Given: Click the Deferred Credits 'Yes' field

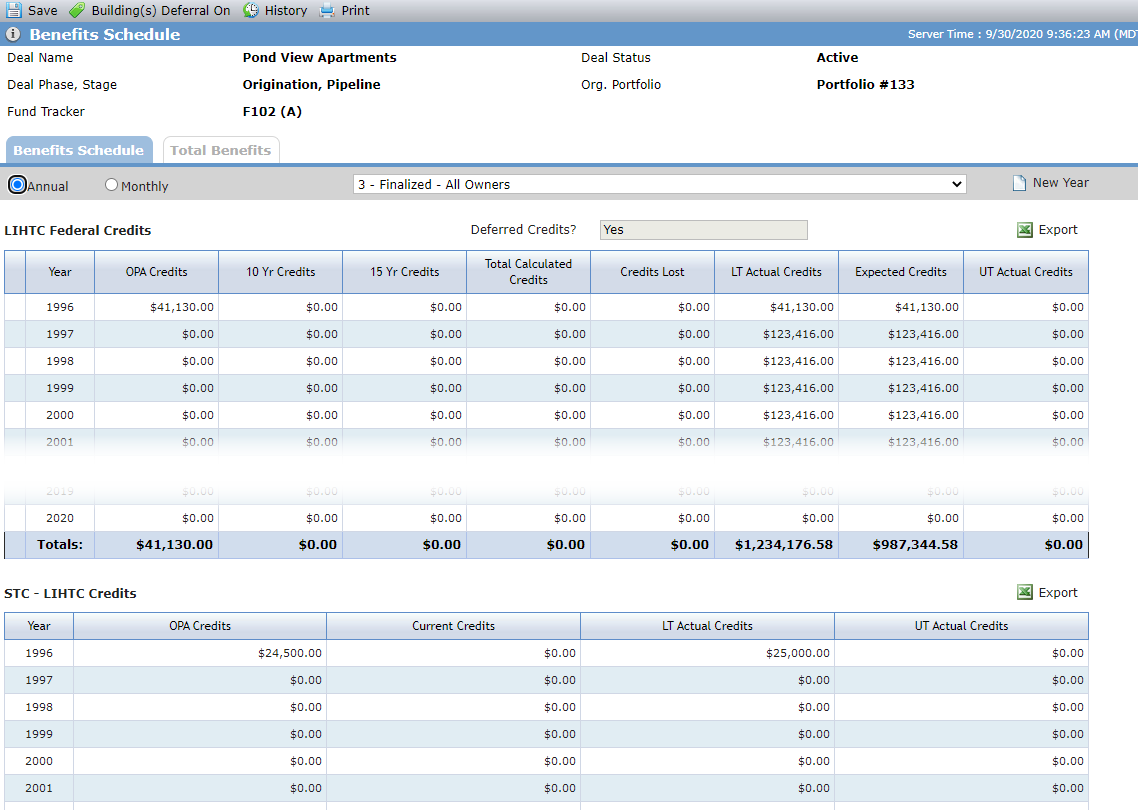Looking at the screenshot, I should [x=703, y=230].
